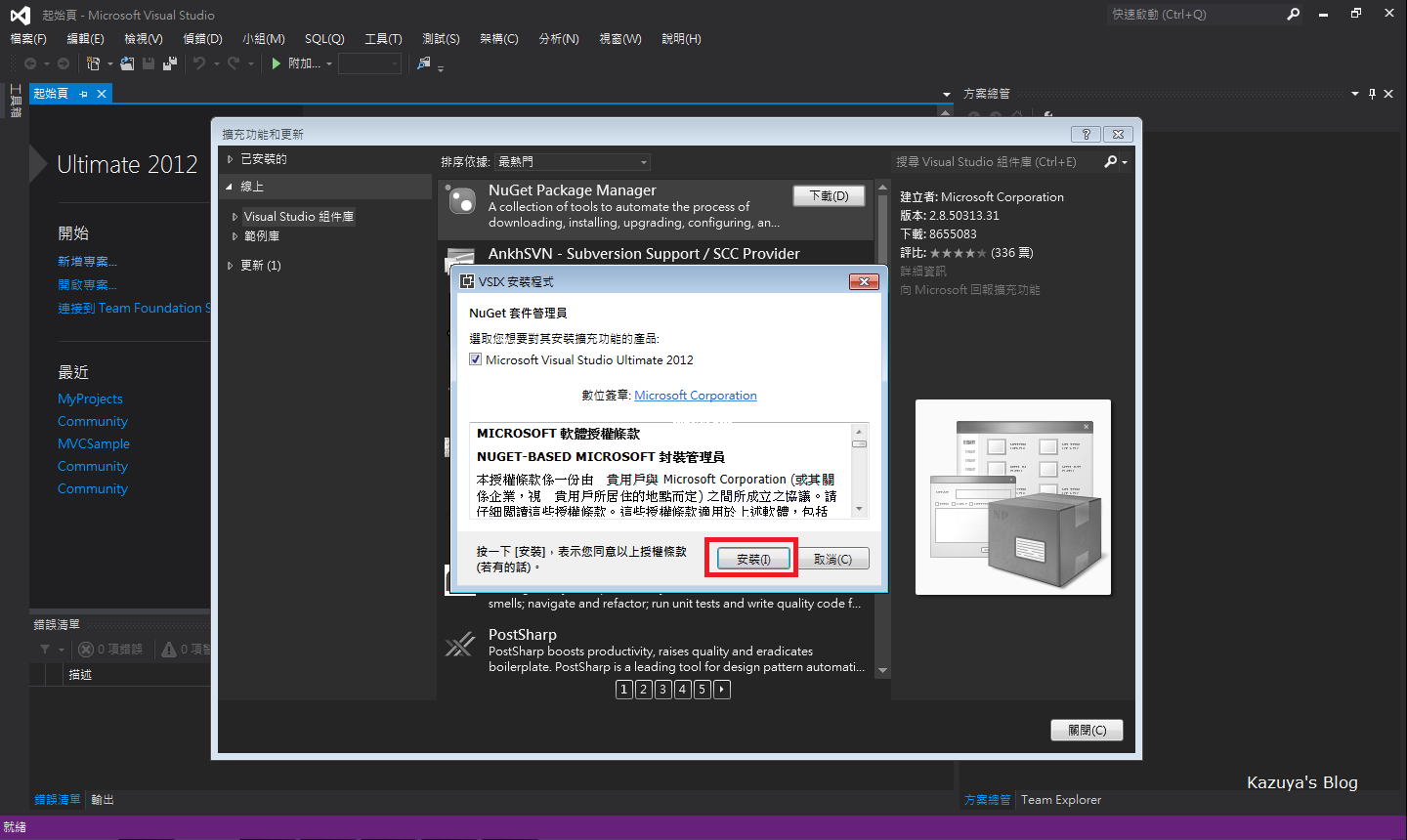Screen dimensions: 1407x840
Task: Click the NuGet Package Manager icon
Action: pyautogui.click(x=461, y=201)
